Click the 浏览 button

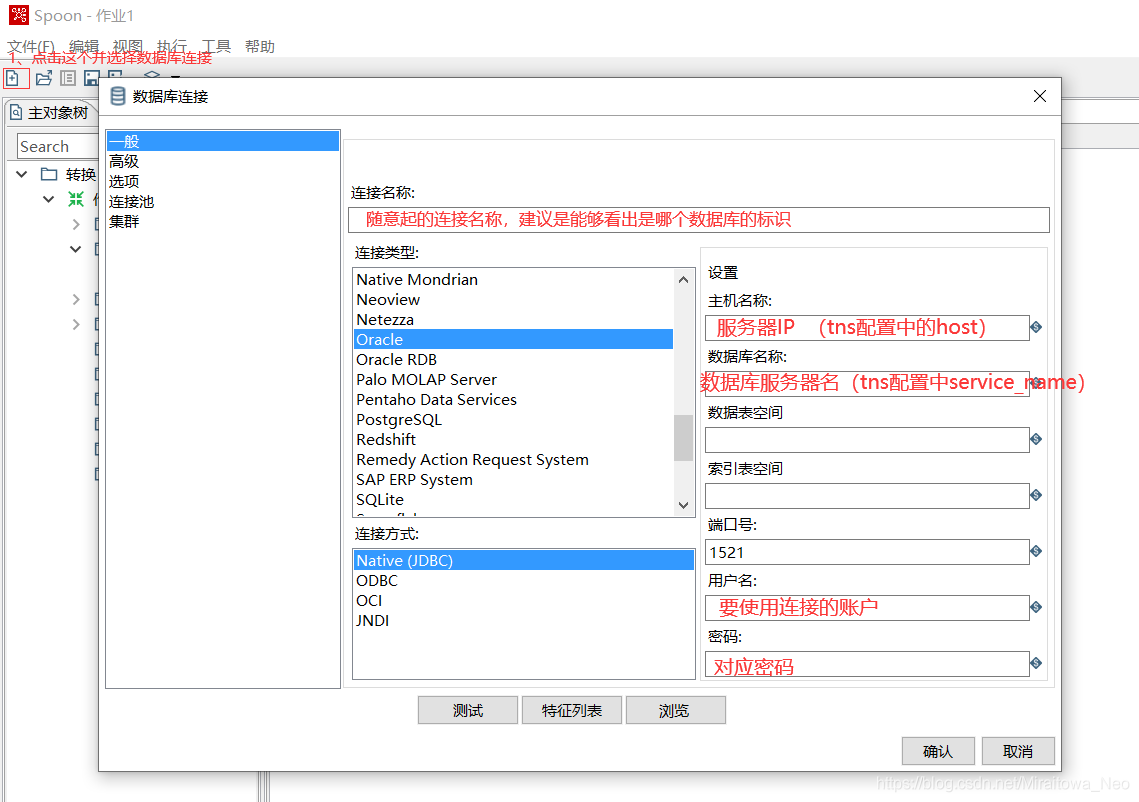(676, 710)
